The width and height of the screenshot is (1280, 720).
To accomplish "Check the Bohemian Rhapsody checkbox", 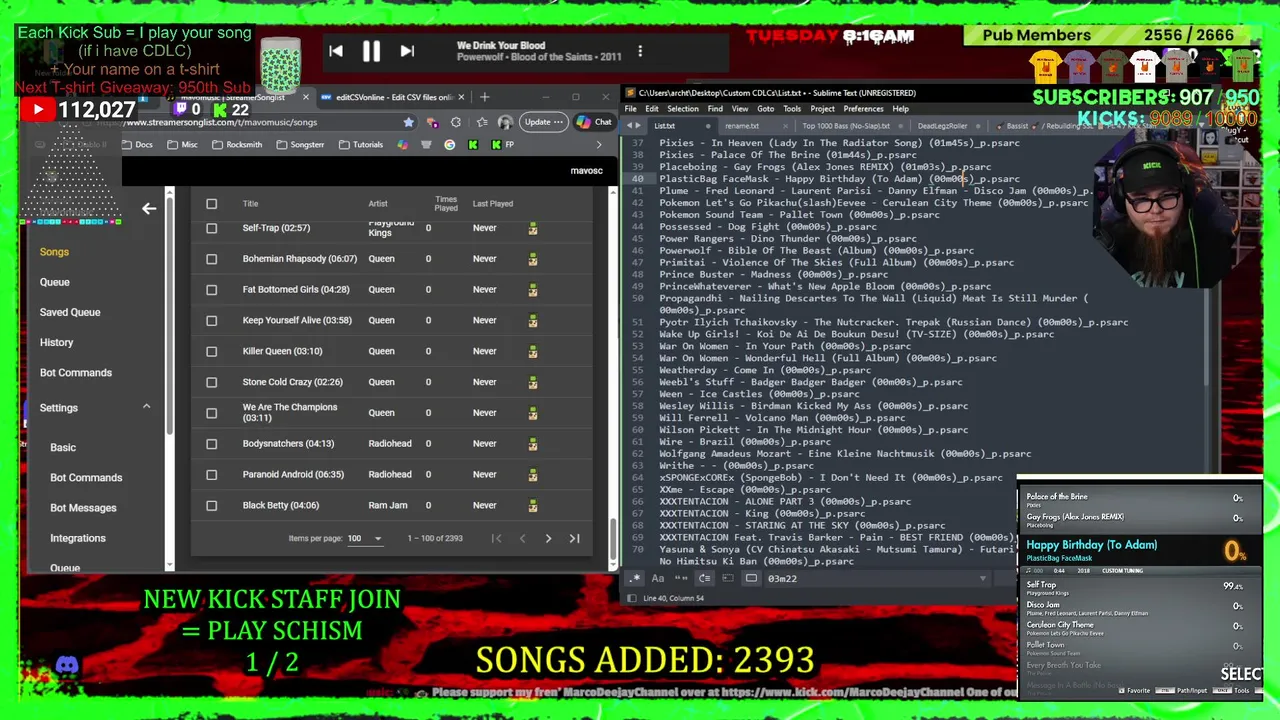I will pyautogui.click(x=211, y=259).
